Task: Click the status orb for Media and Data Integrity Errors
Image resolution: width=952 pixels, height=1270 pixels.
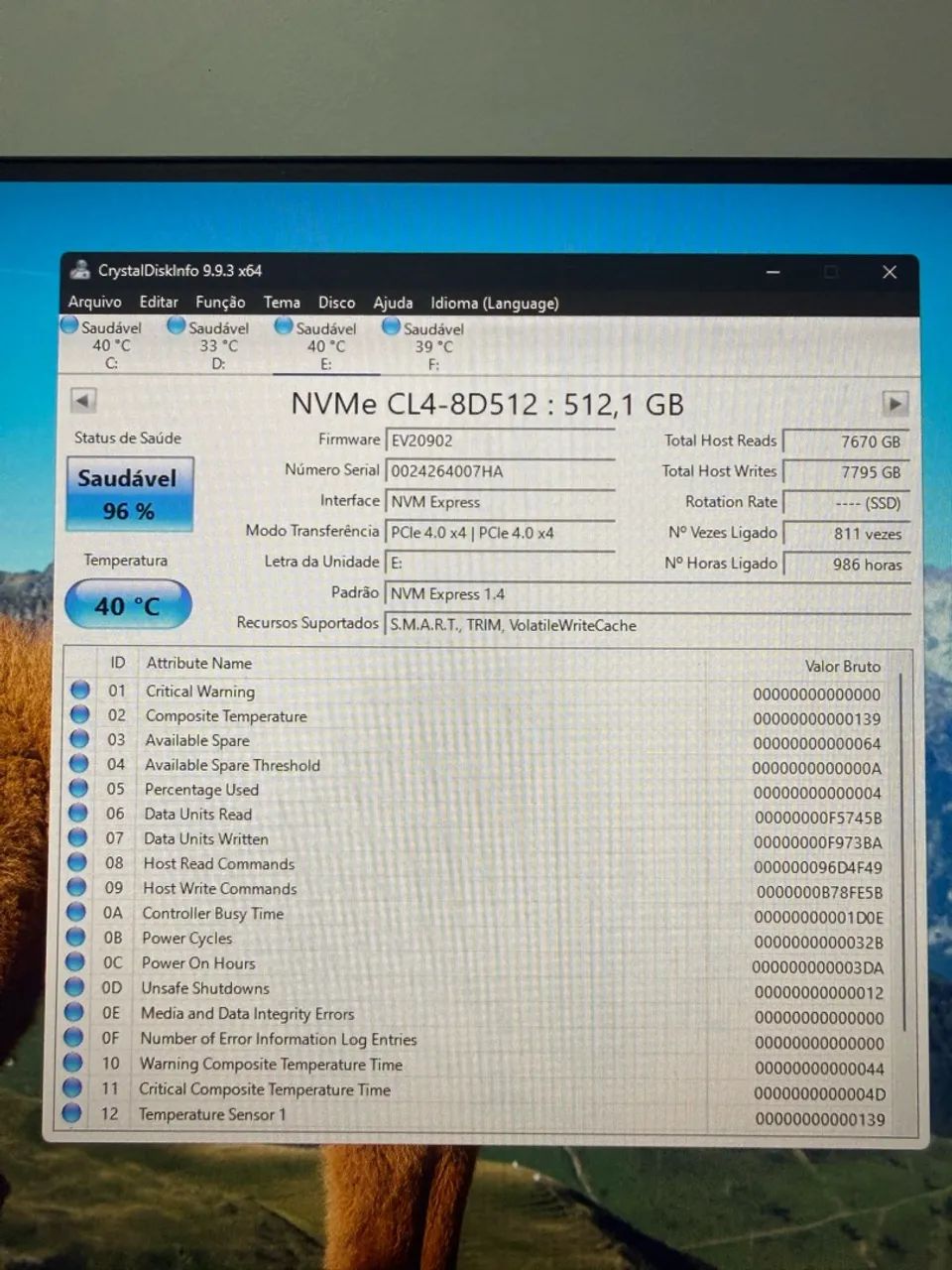Action: 73,1012
